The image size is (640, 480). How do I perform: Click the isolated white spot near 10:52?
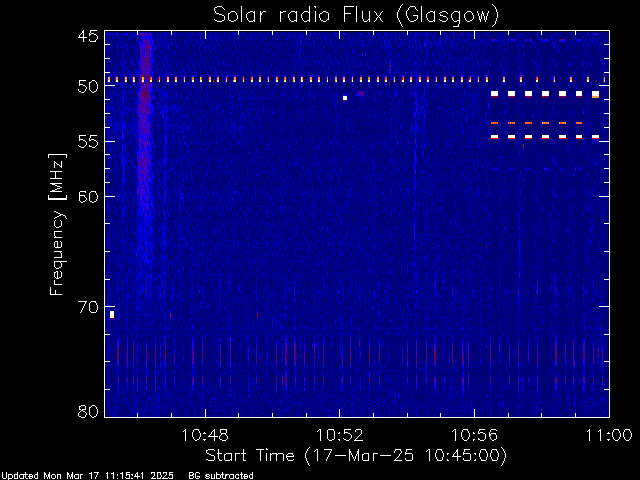click(x=345, y=98)
